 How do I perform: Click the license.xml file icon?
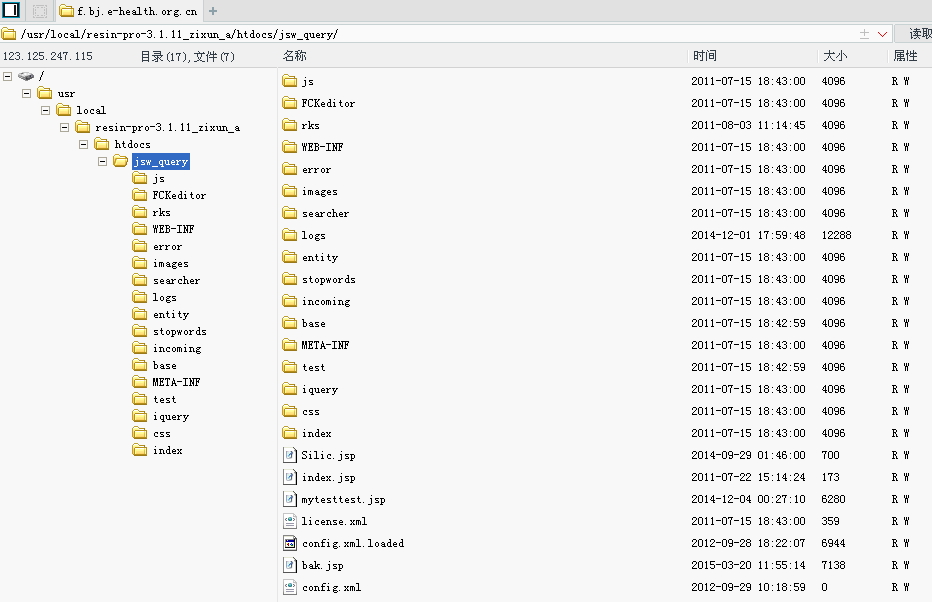(x=289, y=521)
